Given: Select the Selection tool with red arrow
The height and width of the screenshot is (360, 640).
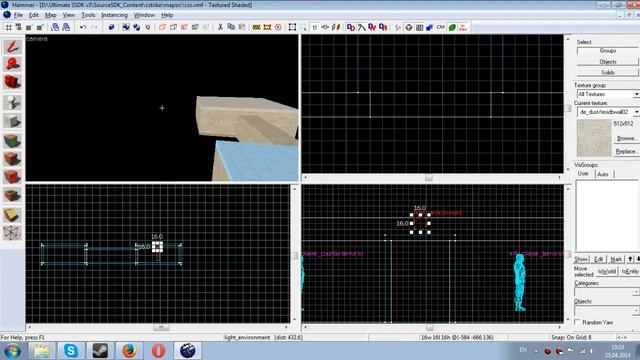Looking at the screenshot, I should click(x=12, y=47).
